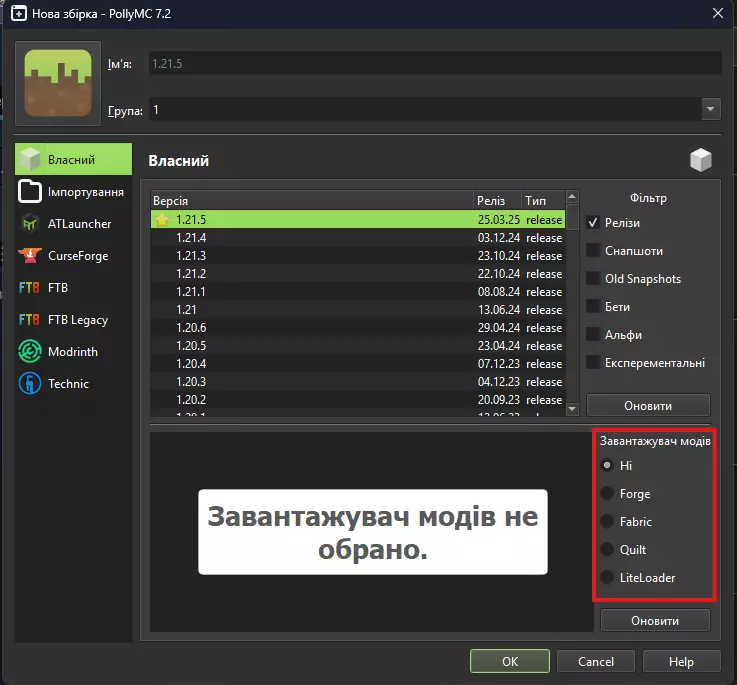
Task: Click Оновити under the version filter
Action: click(648, 405)
